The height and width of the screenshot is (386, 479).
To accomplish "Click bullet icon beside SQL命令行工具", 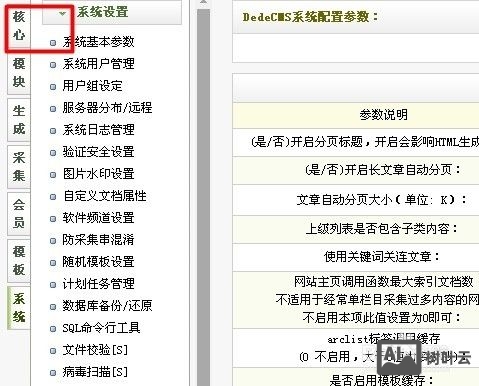I will click(x=53, y=329).
